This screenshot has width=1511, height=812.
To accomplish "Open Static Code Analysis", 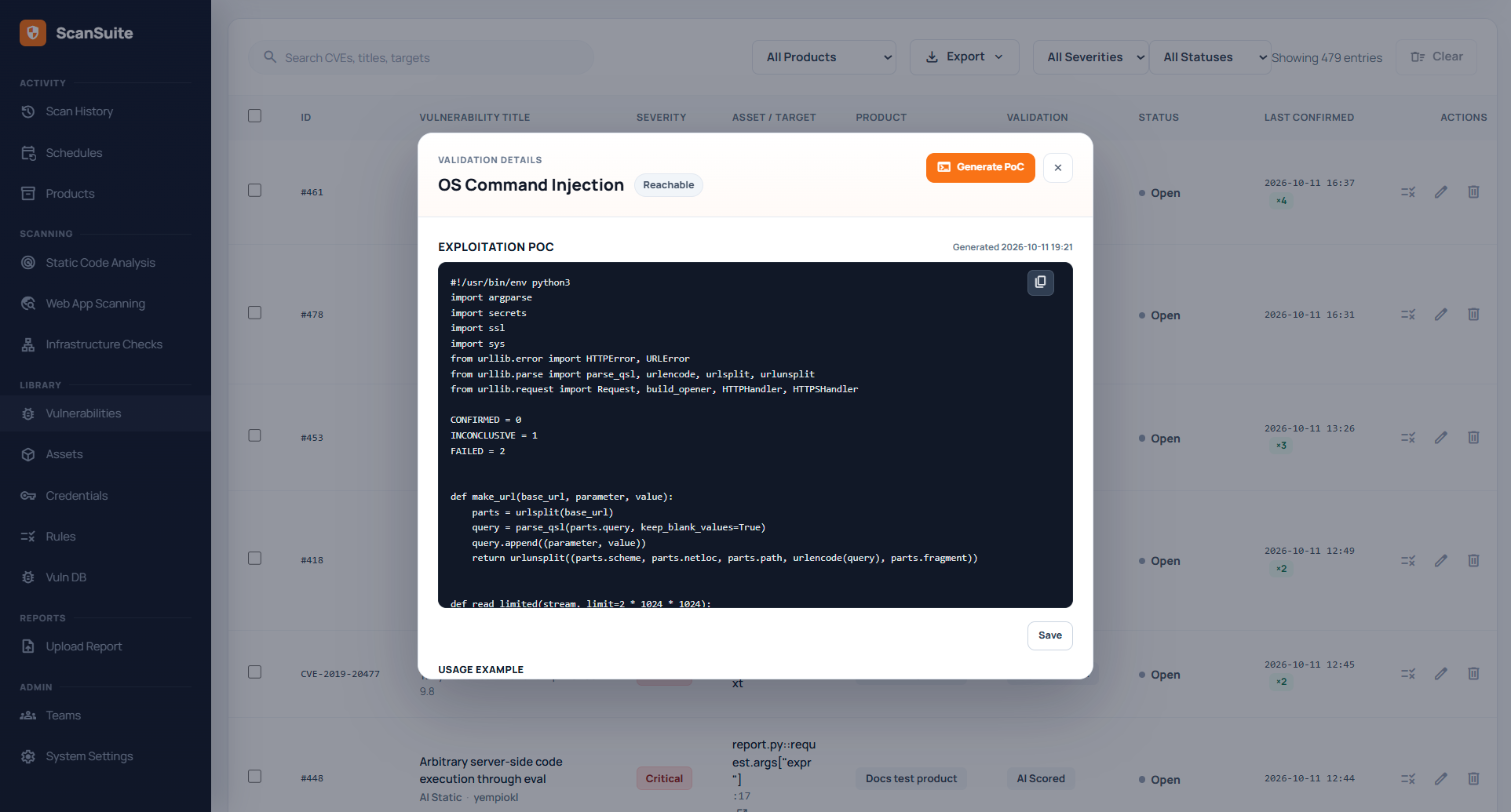I will (x=100, y=262).
